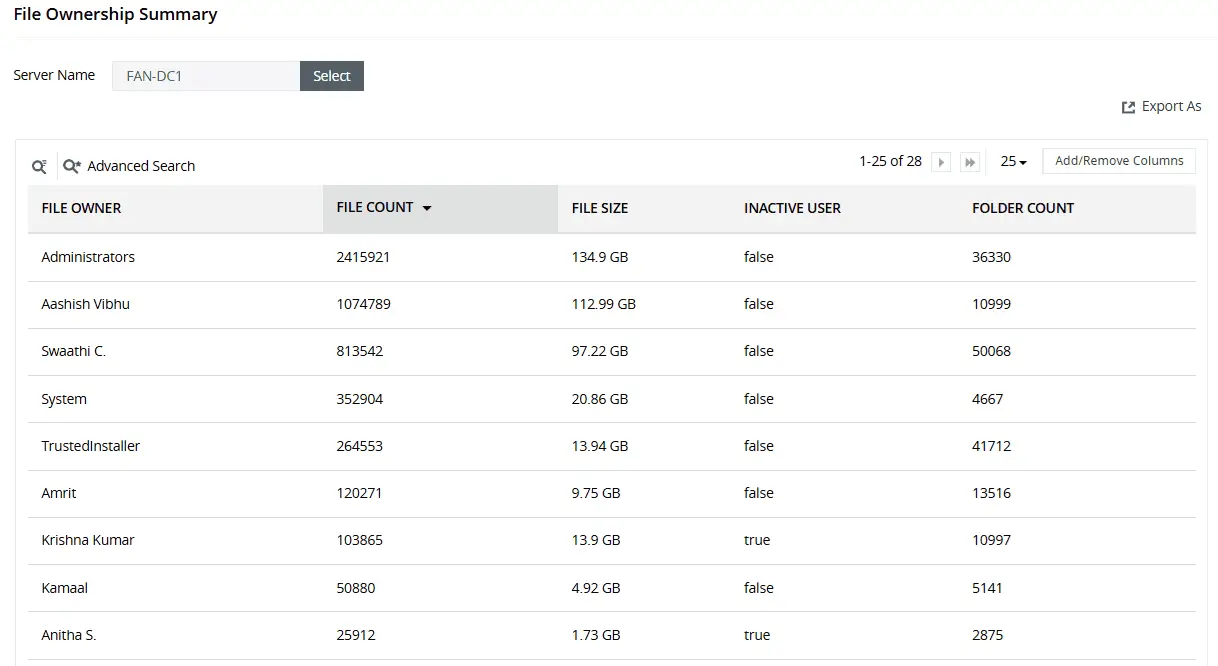Viewport: 1218px width, 666px height.
Task: Select the Kamaal owner row
Action: click(x=65, y=588)
